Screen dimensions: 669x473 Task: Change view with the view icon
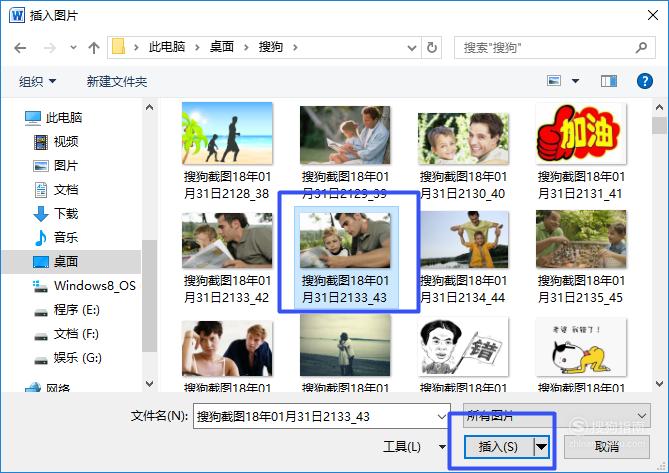554,81
